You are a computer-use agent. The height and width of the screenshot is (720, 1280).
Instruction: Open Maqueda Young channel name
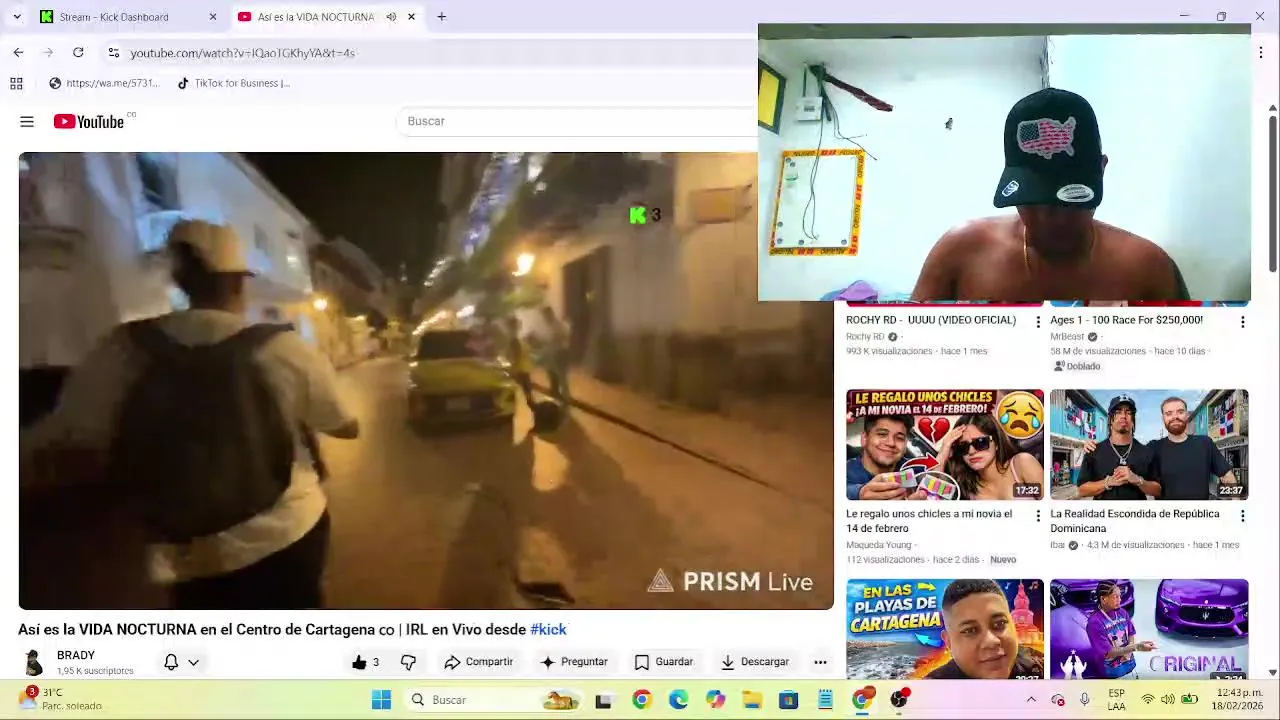coord(879,545)
